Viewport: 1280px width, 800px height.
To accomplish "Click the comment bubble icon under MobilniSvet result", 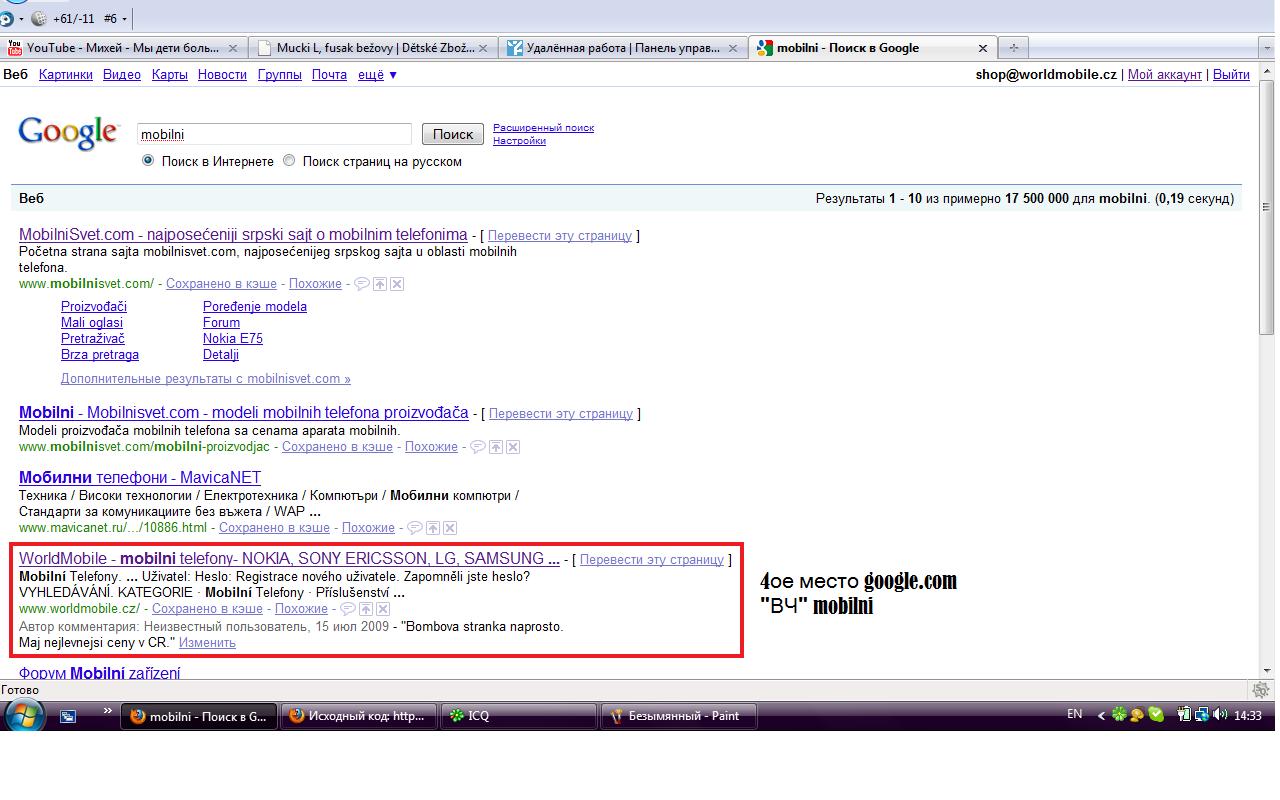I will (362, 283).
